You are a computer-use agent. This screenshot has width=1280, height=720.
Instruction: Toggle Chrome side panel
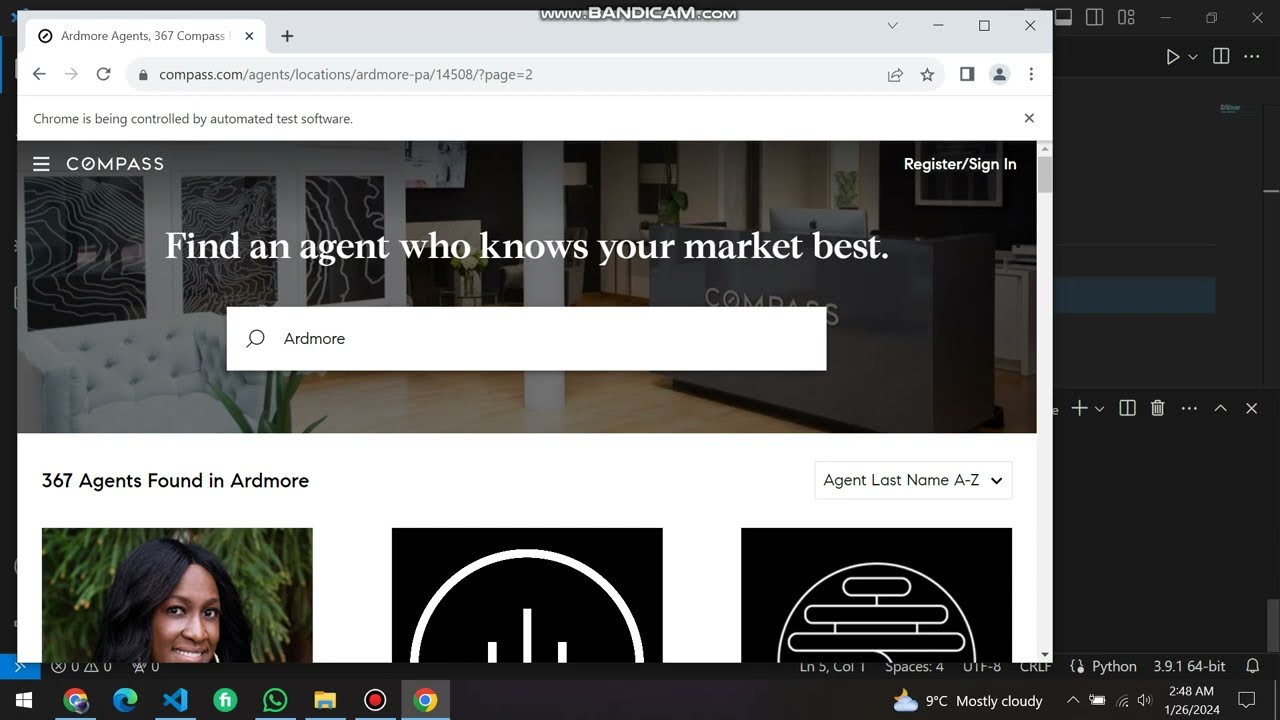(967, 74)
